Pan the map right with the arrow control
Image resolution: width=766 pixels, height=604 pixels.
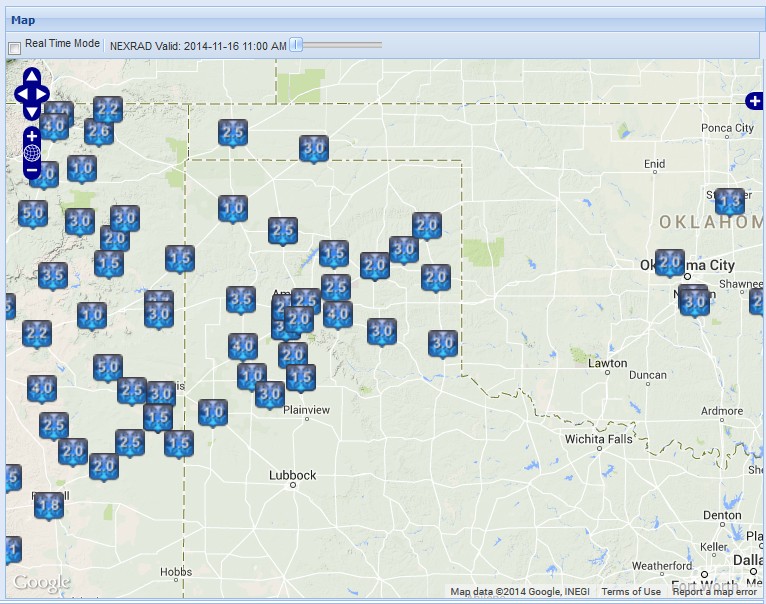42,94
